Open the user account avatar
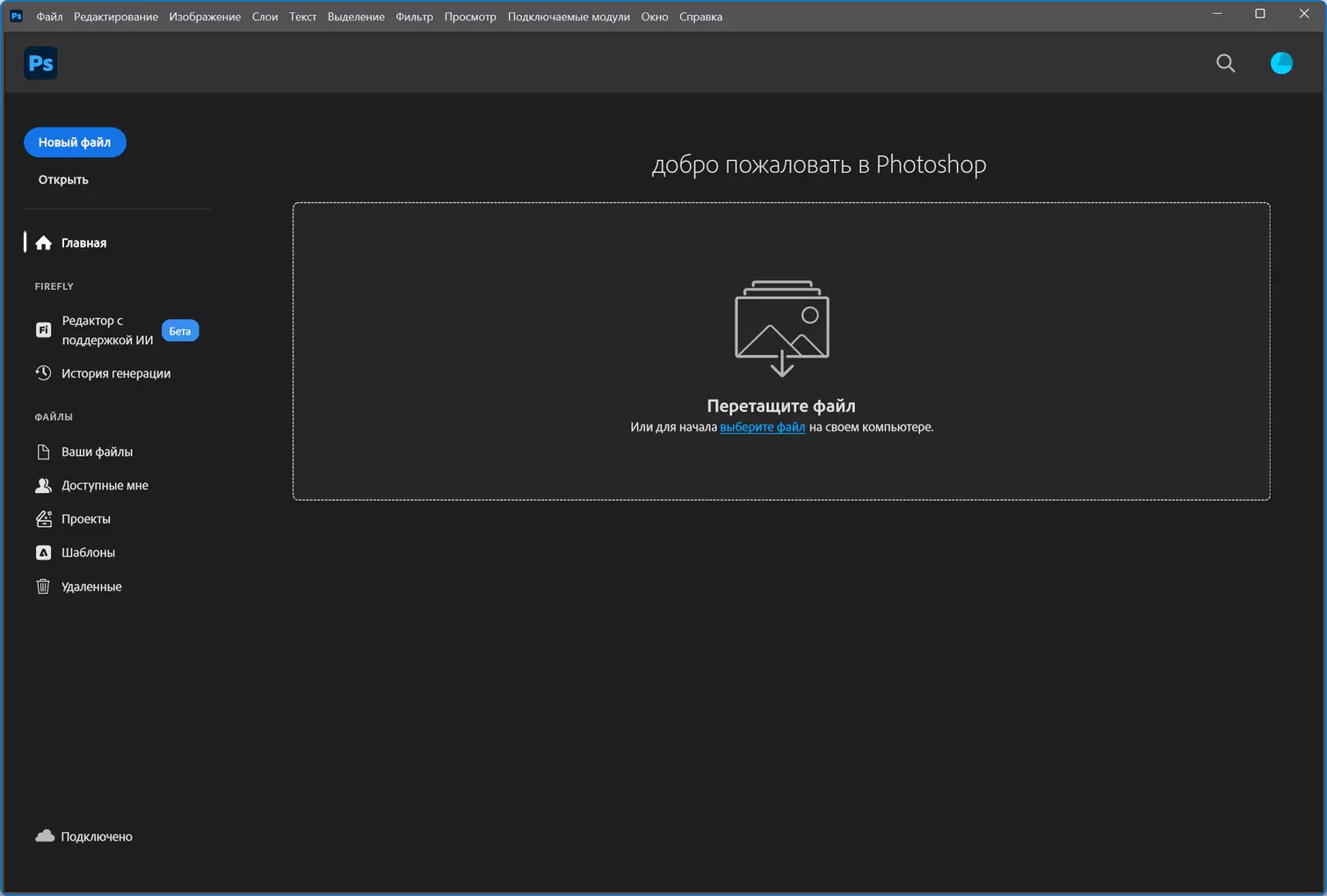The width and height of the screenshot is (1327, 896). (1281, 63)
